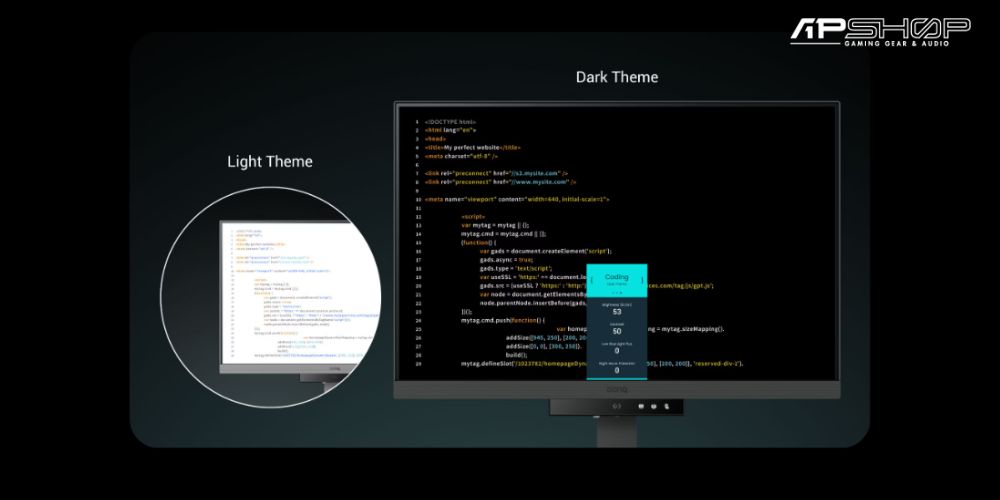The width and height of the screenshot is (1000, 500).
Task: Click the three dots below Coding
Action: 617,293
